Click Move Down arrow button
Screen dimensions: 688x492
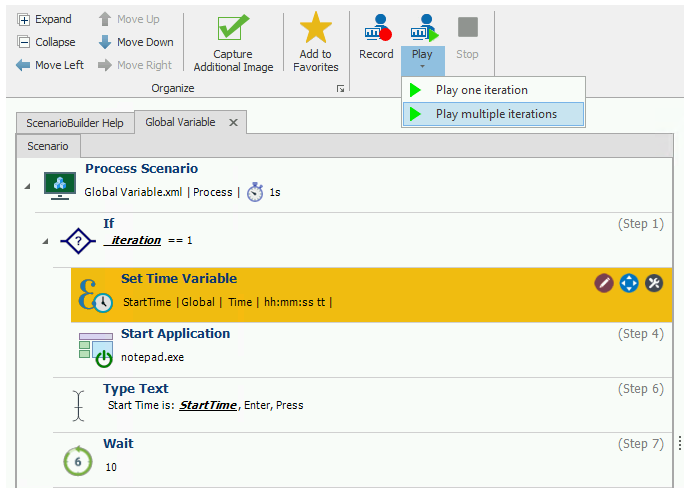pos(136,42)
